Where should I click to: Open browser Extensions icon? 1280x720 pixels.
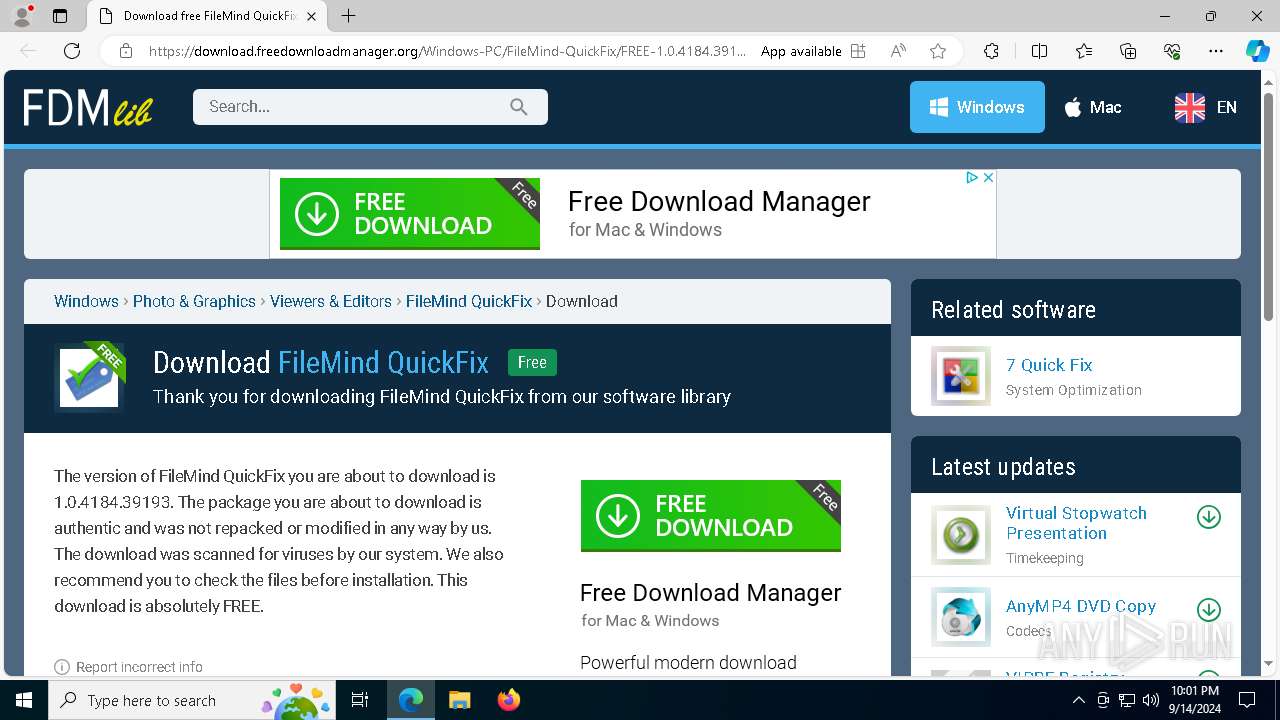pos(991,51)
